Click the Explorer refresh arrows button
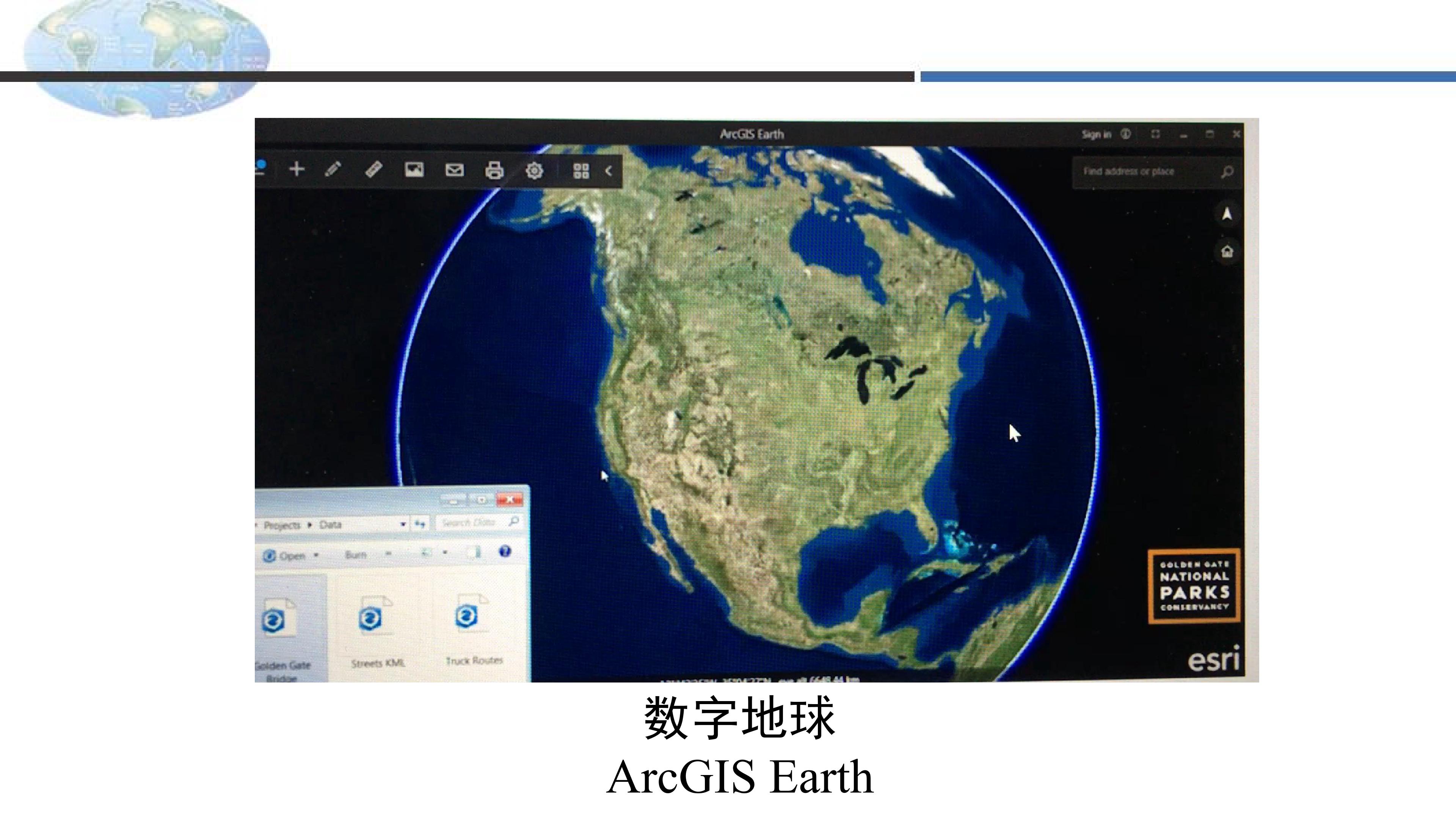 419,524
